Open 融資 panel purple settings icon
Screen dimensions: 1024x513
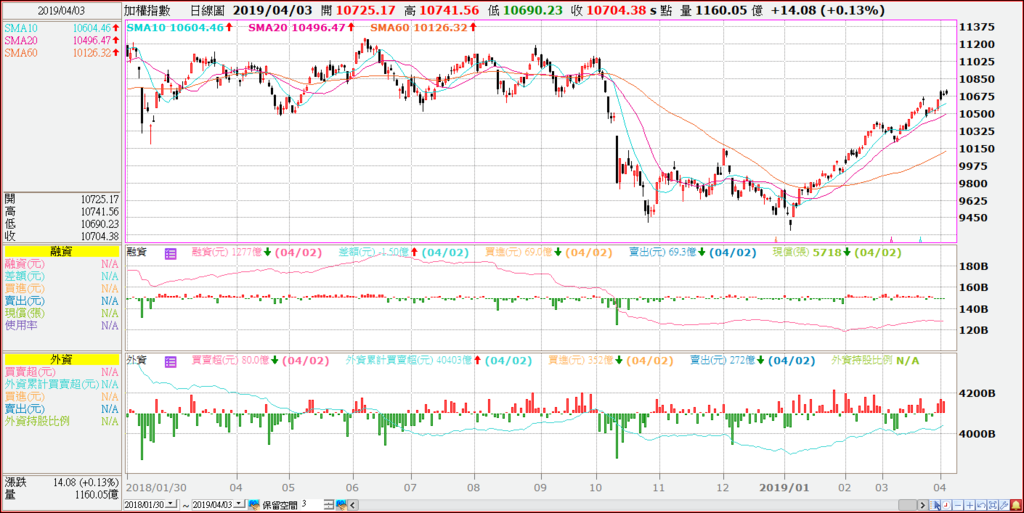point(170,253)
